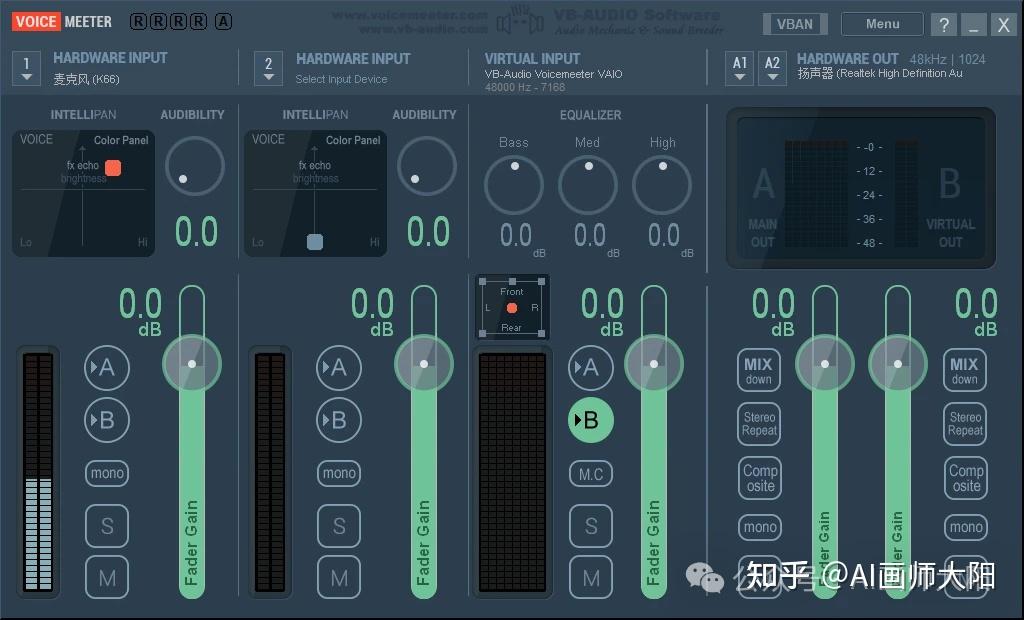Select MIX down mode for bus B
The width and height of the screenshot is (1024, 620).
[964, 370]
